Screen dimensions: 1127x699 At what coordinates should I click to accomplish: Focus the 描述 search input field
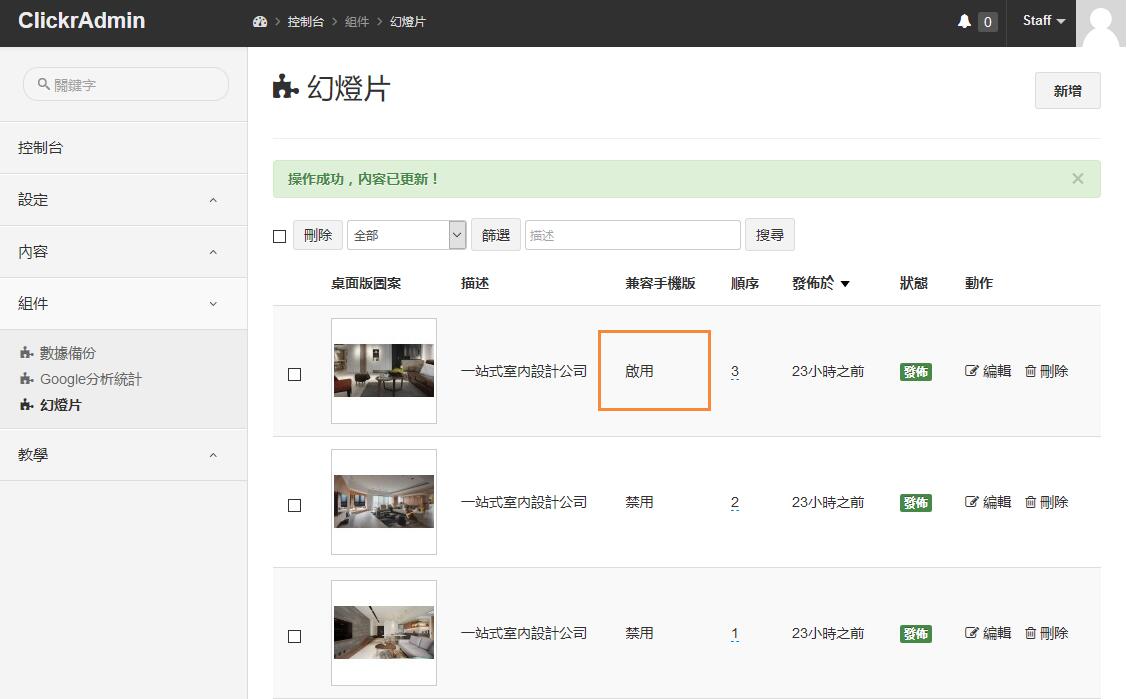[632, 235]
